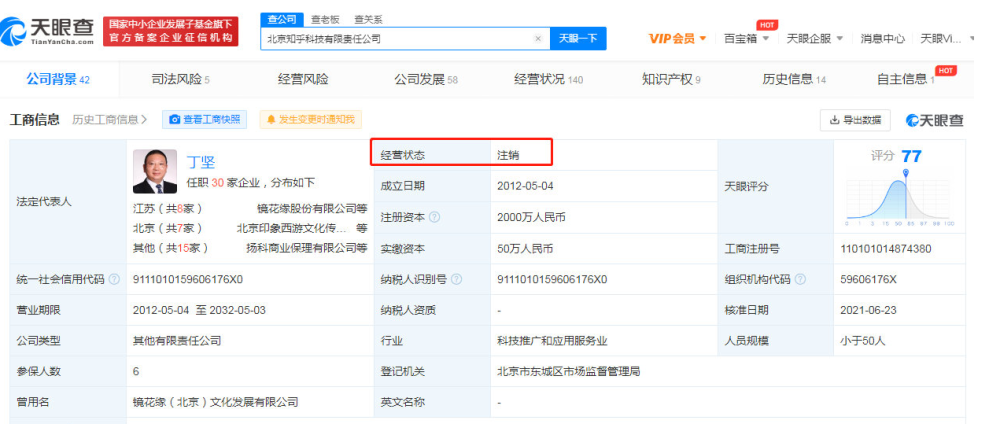1000x424 pixels.
Task: Click the download icon in 导出数据
Action: [834, 120]
